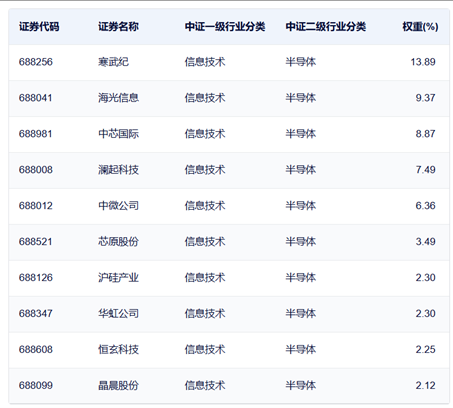Open the 寒武纪 stock name
The height and width of the screenshot is (408, 453).
point(113,62)
